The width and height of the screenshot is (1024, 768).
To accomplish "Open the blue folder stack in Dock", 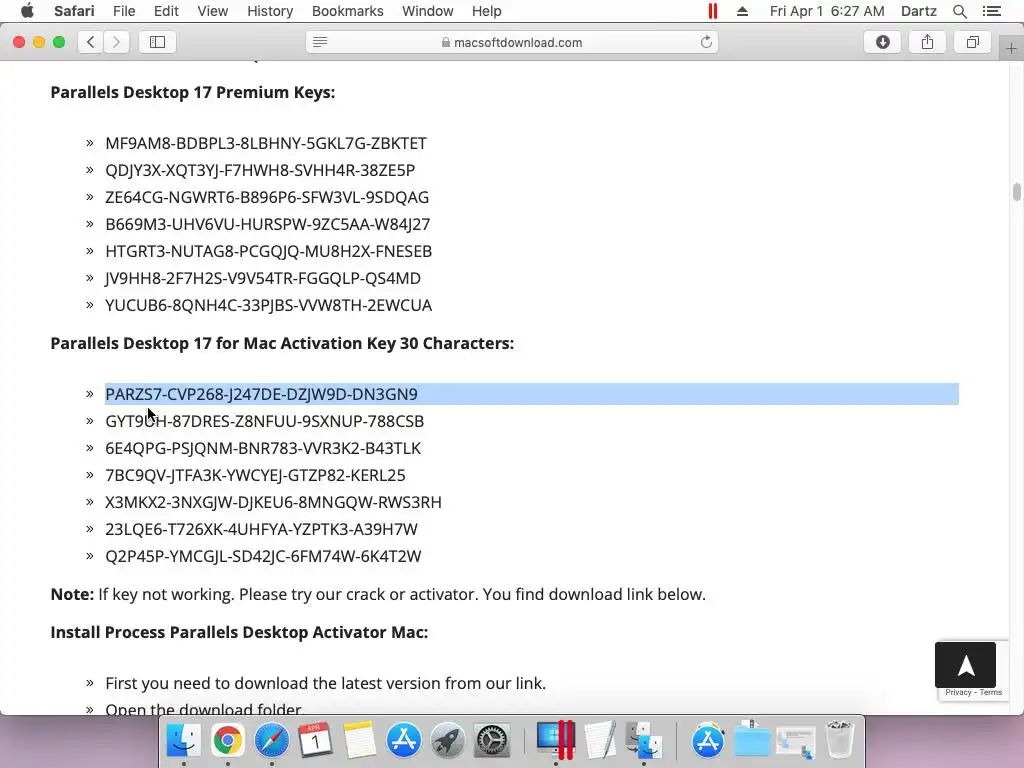I will tap(752, 740).
